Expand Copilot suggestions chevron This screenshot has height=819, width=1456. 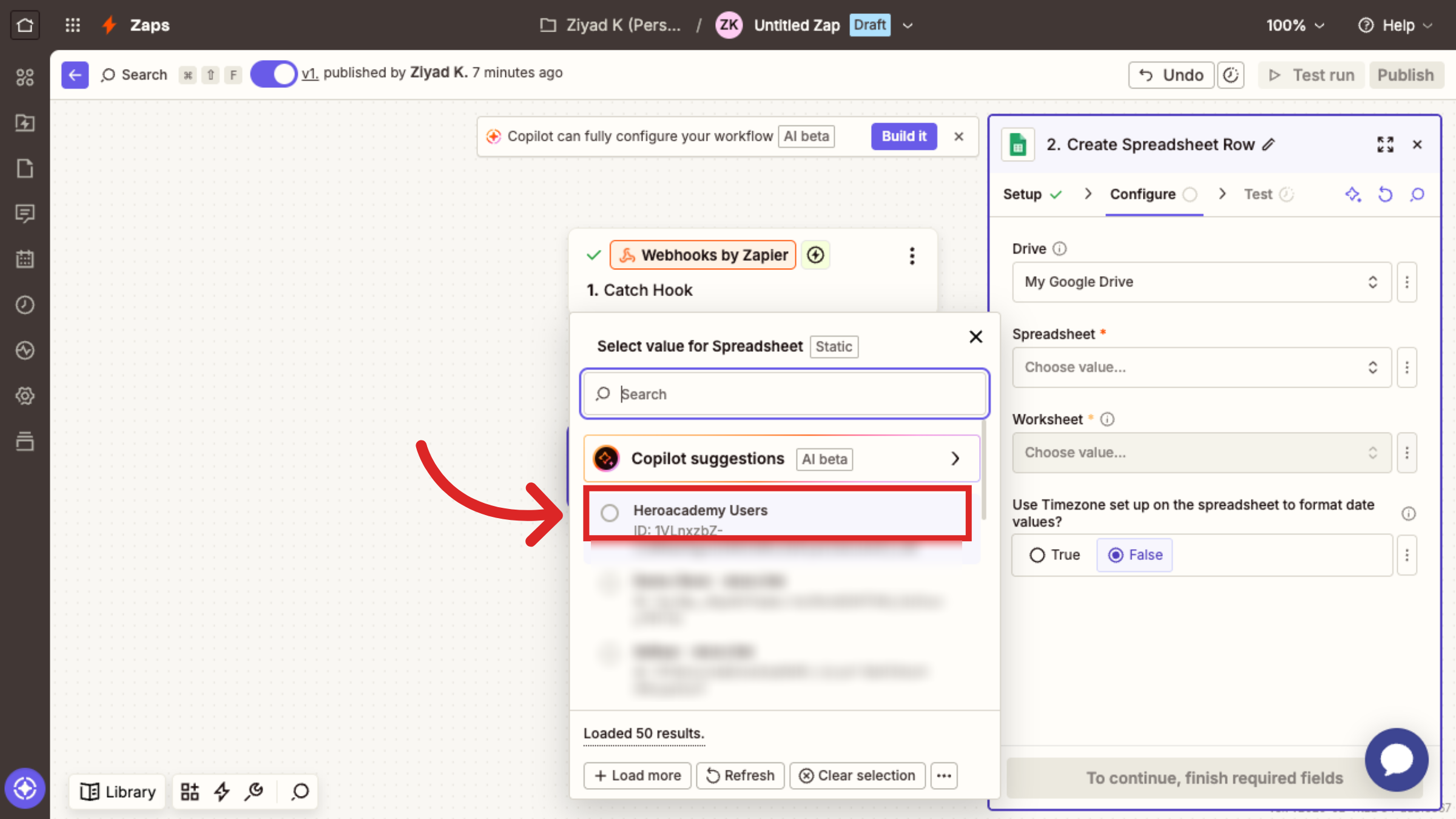click(955, 459)
